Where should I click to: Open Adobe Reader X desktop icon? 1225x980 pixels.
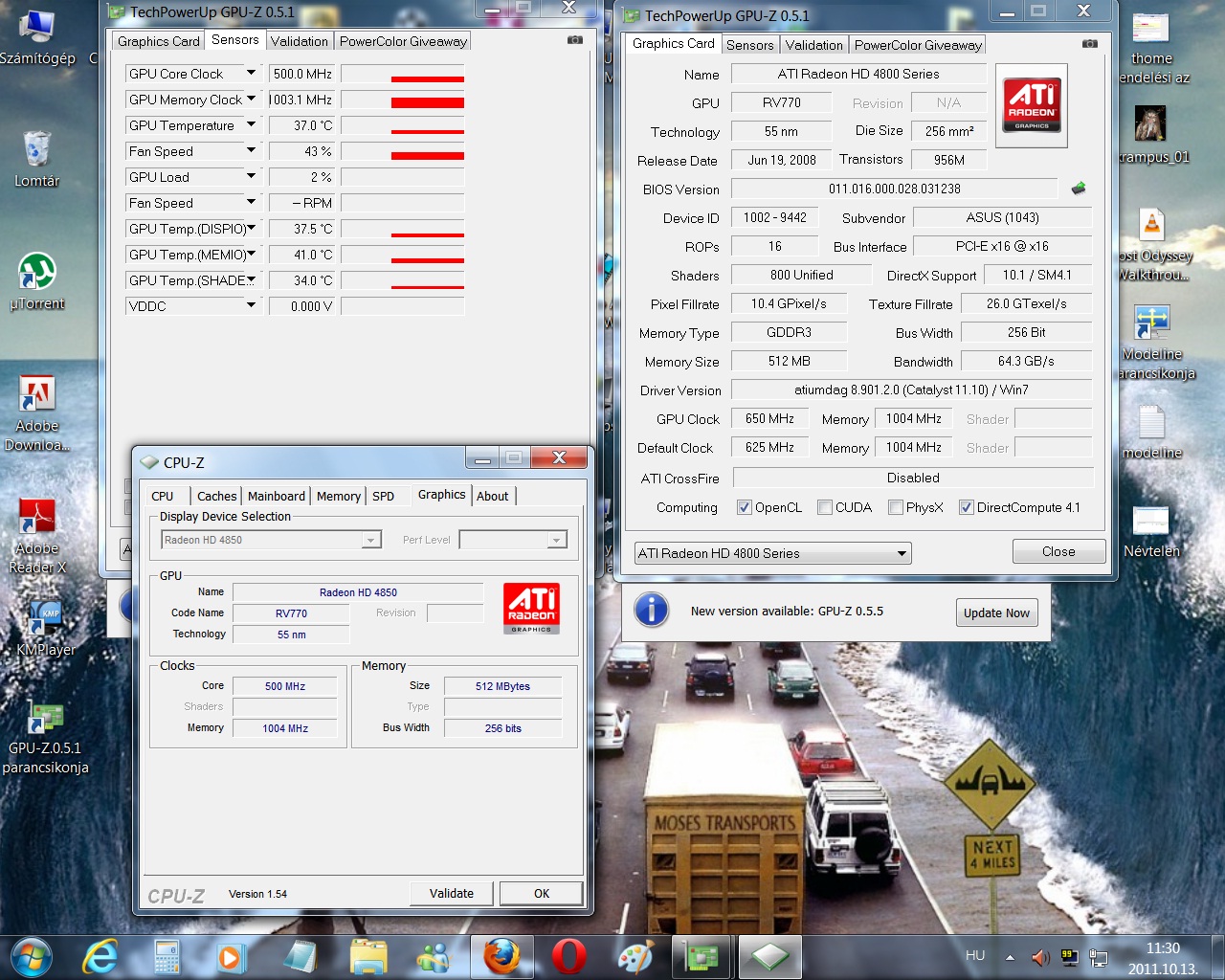[x=36, y=536]
